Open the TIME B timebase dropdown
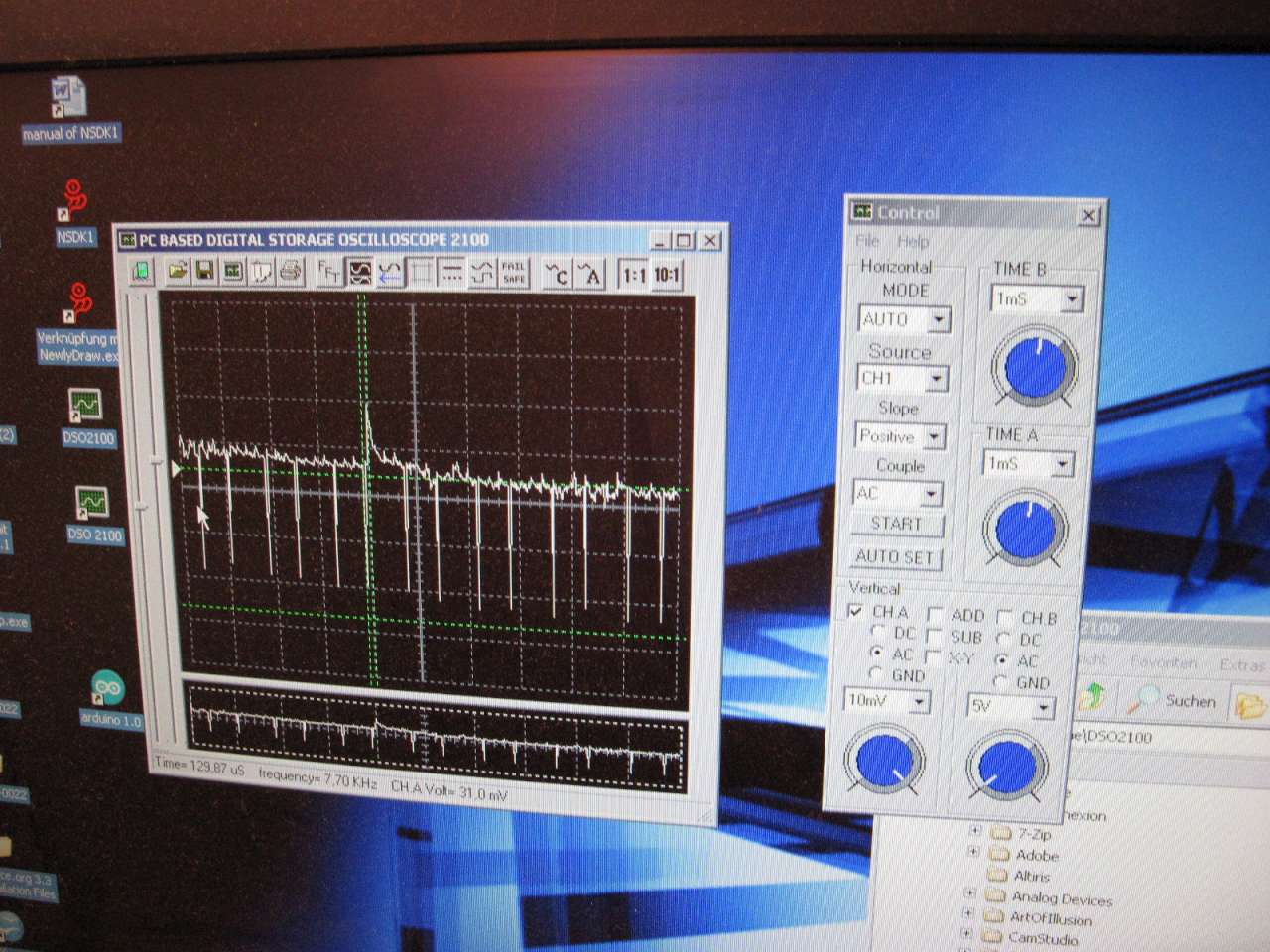Viewport: 1270px width, 952px height. coord(1071,298)
